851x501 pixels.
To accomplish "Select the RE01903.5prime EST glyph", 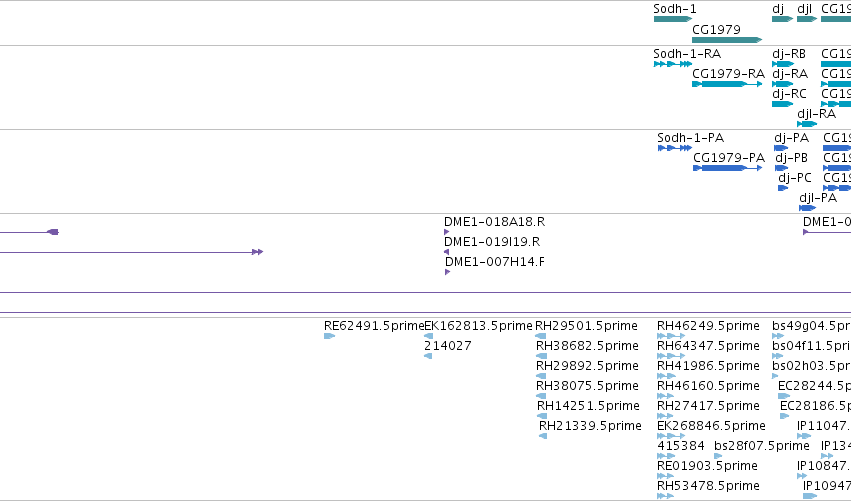I will coord(665,477).
